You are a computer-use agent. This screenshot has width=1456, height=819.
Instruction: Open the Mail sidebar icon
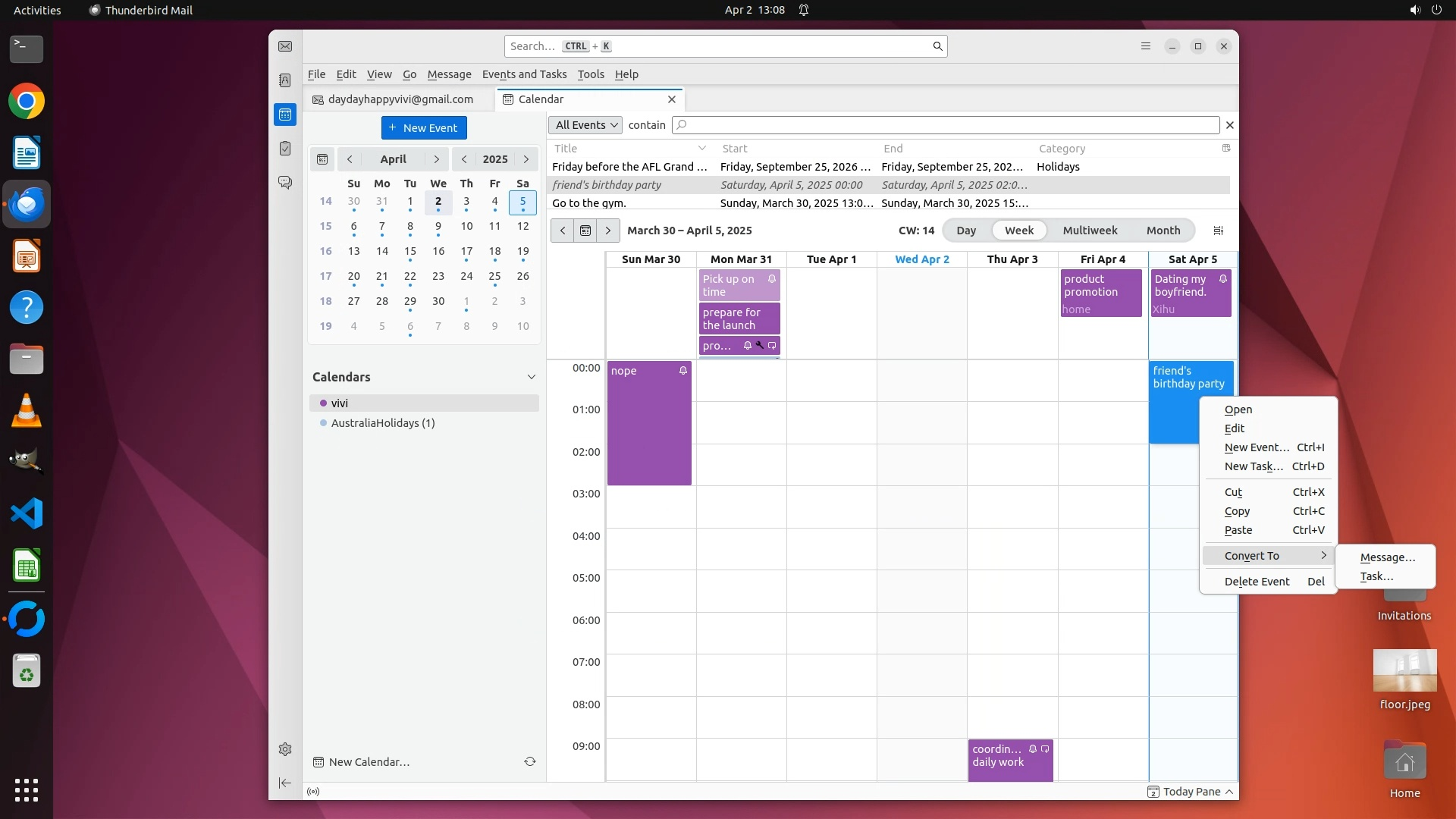(285, 46)
